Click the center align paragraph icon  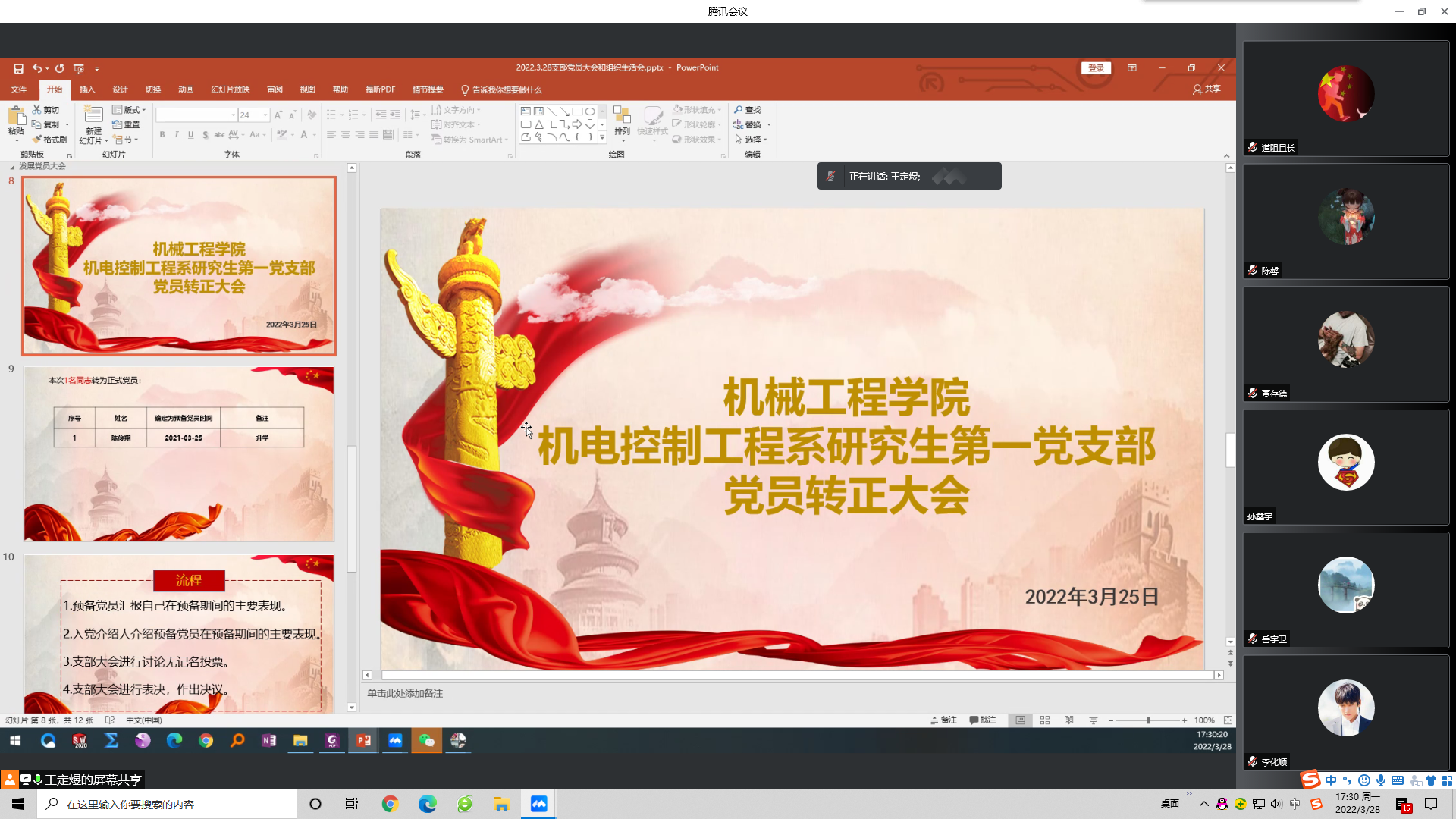pos(346,134)
